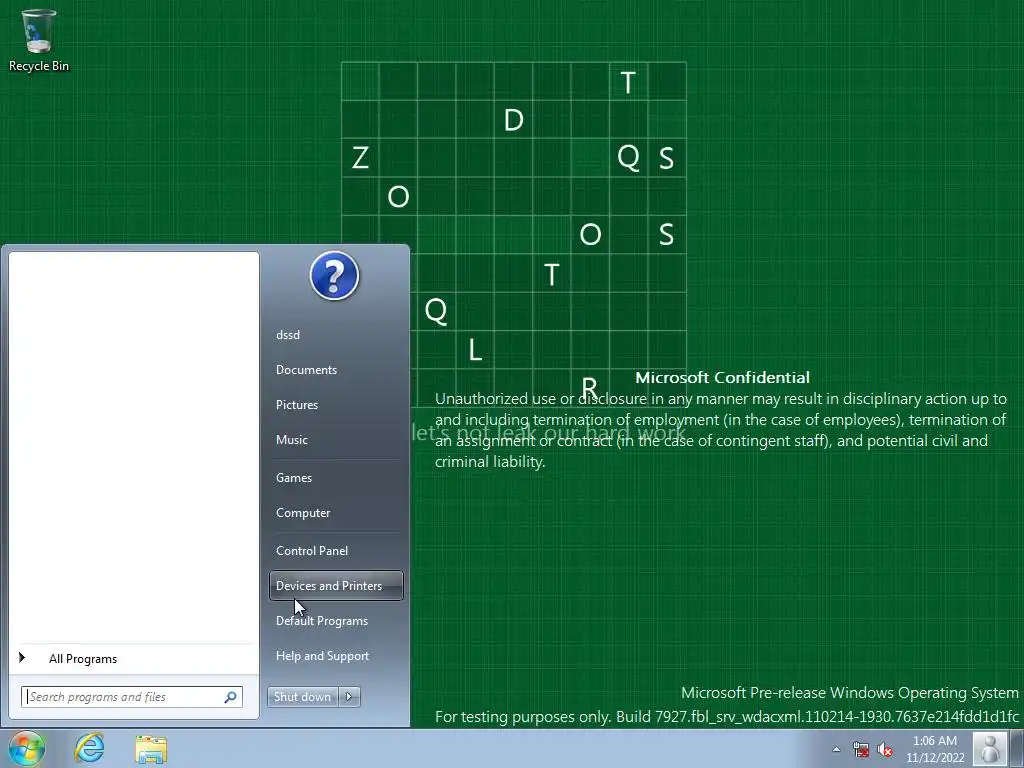Open Windows Explorer from taskbar
This screenshot has height=768, width=1024.
click(x=151, y=749)
